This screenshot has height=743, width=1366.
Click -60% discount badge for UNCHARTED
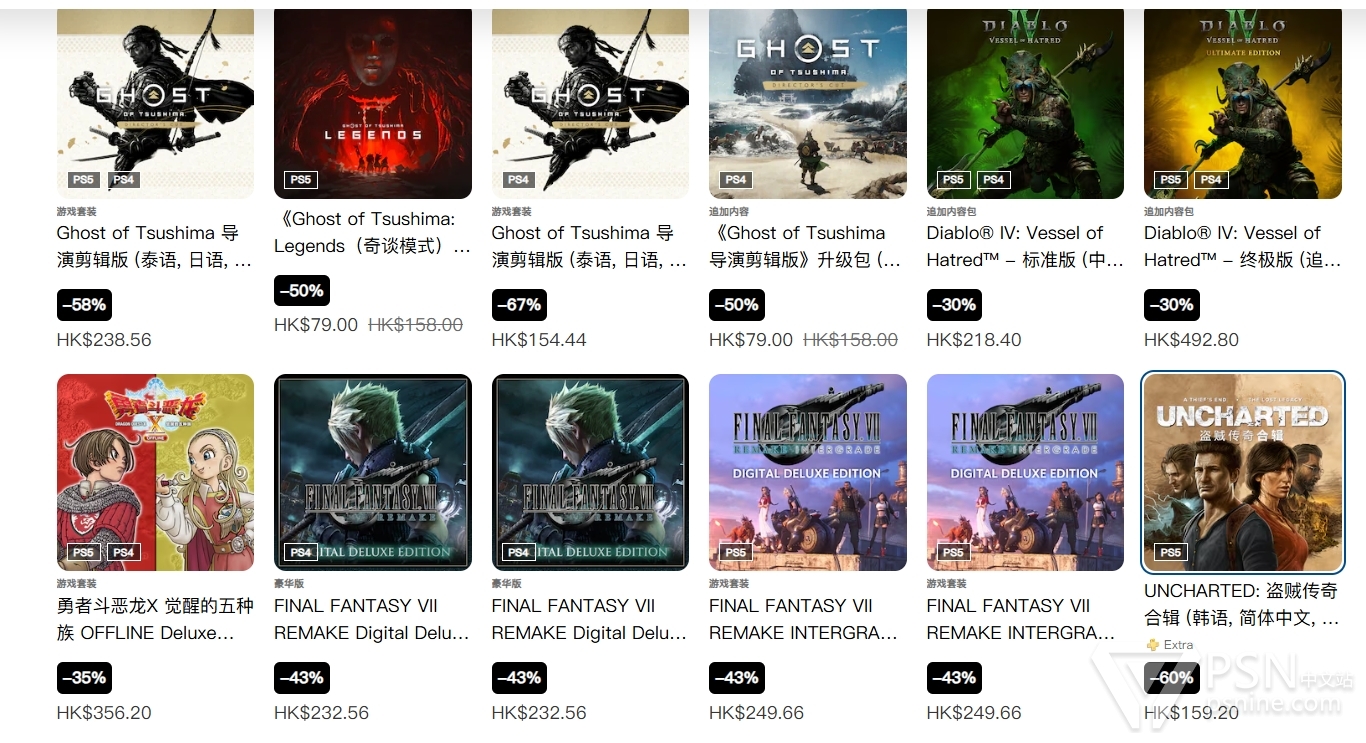[1172, 678]
